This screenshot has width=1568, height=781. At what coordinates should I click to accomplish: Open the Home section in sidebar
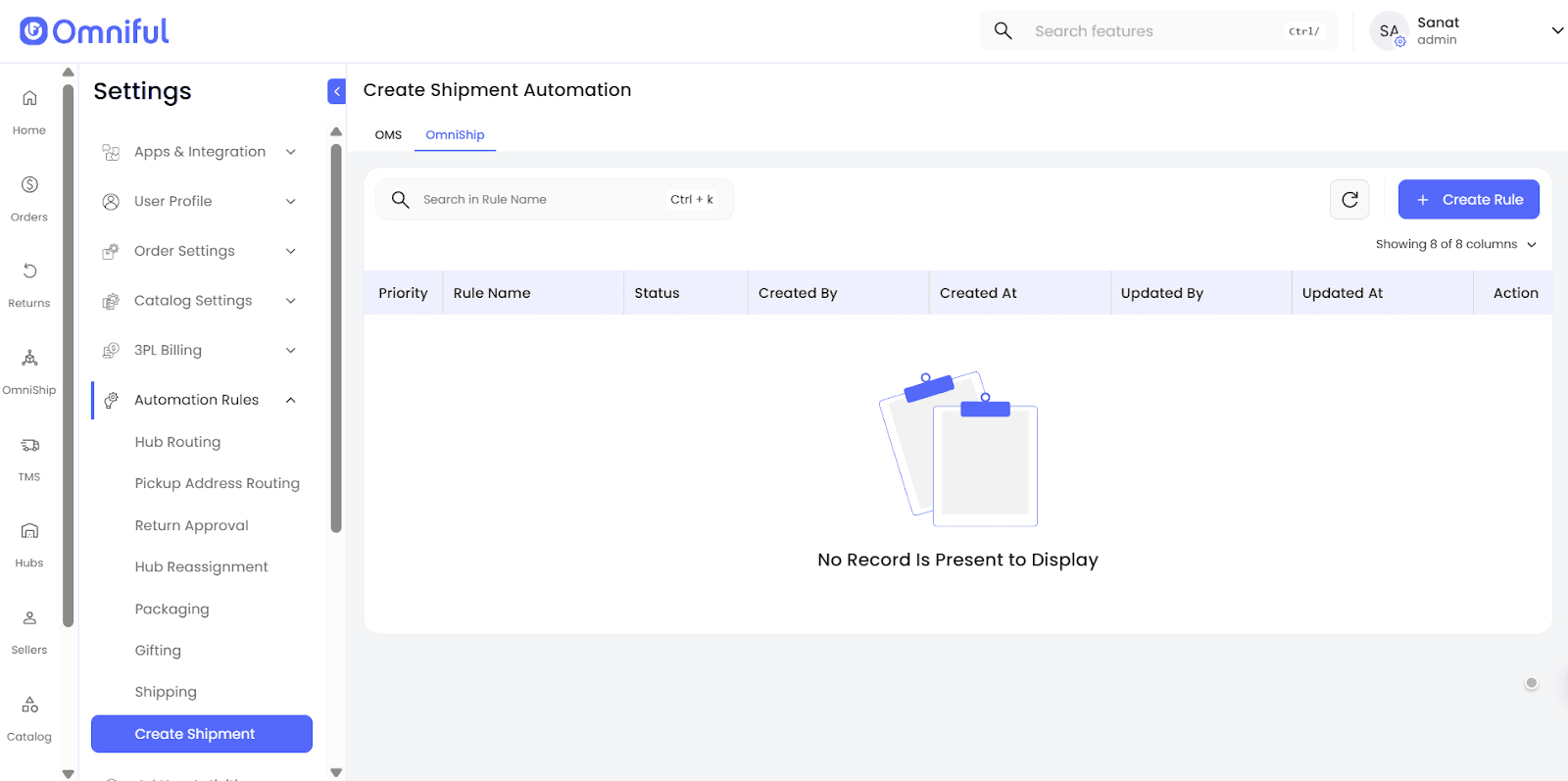(29, 110)
